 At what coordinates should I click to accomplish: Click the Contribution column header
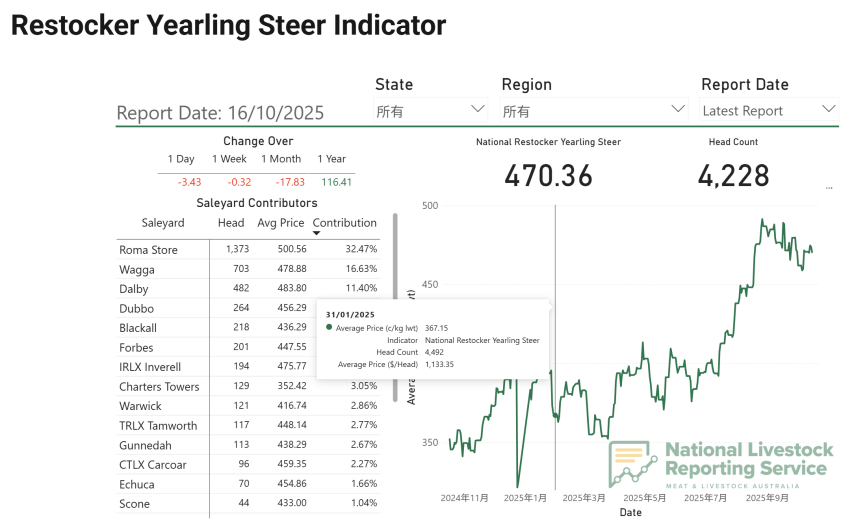click(344, 223)
